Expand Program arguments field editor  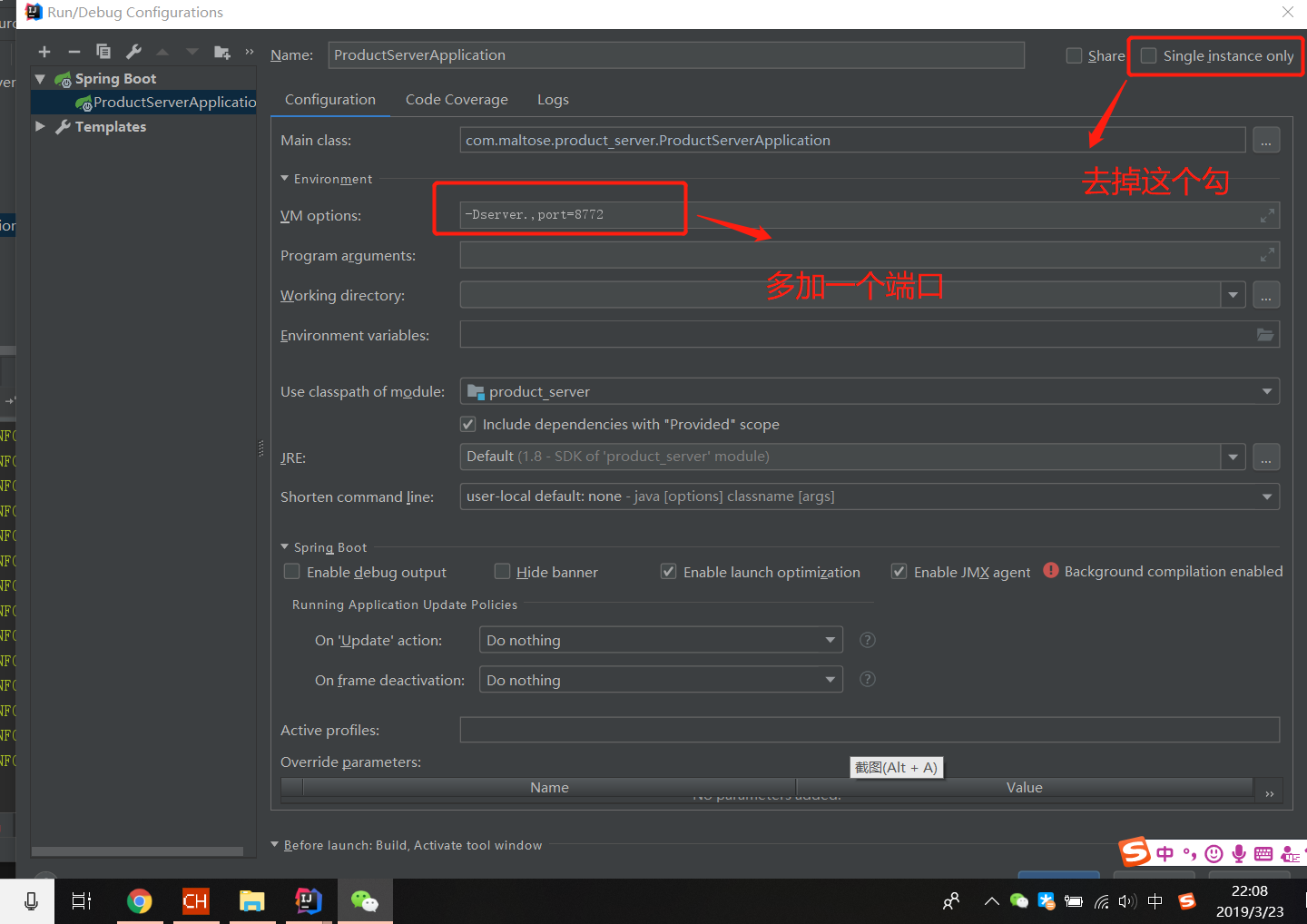tap(1267, 255)
